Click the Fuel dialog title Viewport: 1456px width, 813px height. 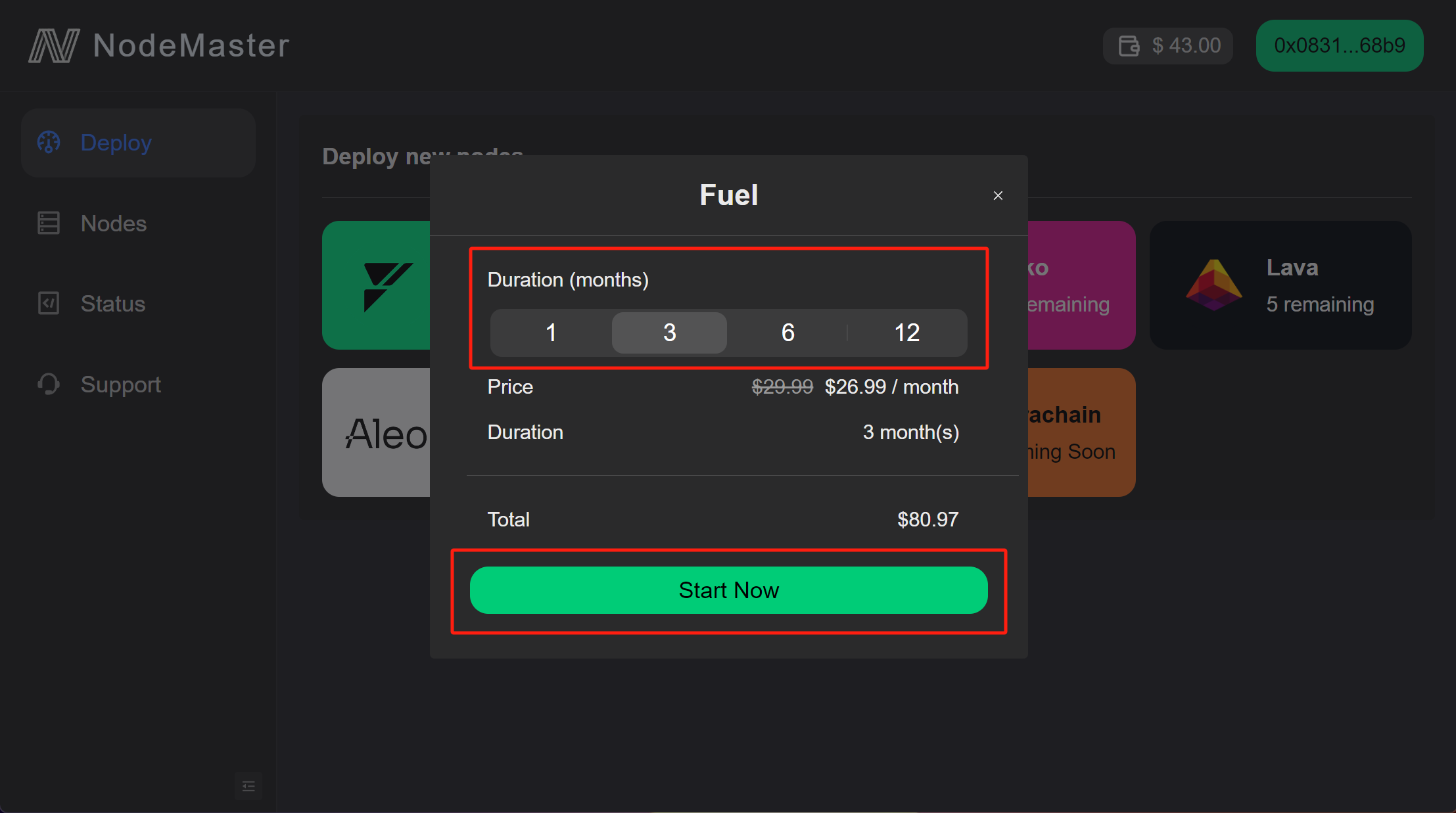(x=728, y=195)
